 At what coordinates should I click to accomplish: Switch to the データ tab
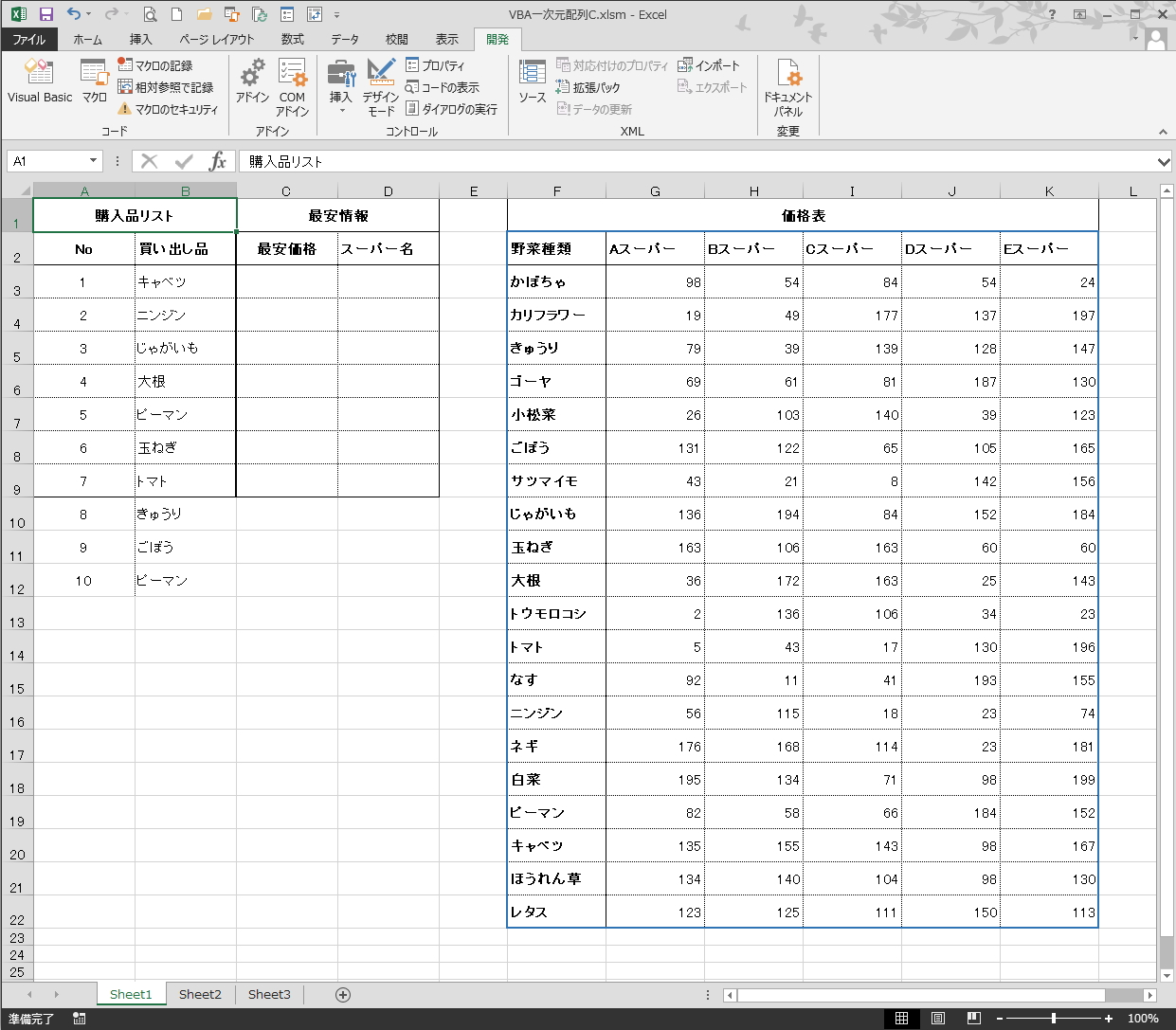coord(345,39)
